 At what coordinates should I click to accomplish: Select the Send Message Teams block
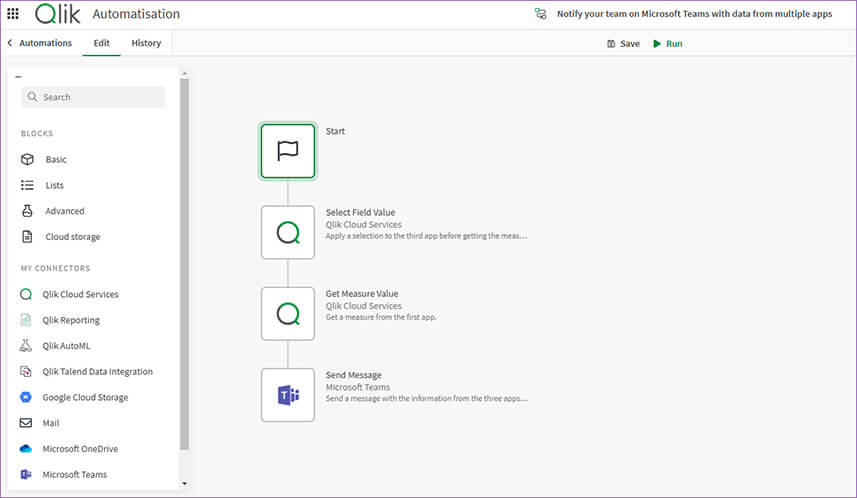pos(288,395)
